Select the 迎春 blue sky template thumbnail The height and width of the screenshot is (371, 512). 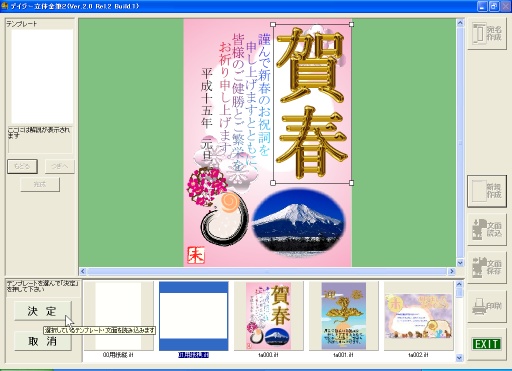tap(344, 316)
